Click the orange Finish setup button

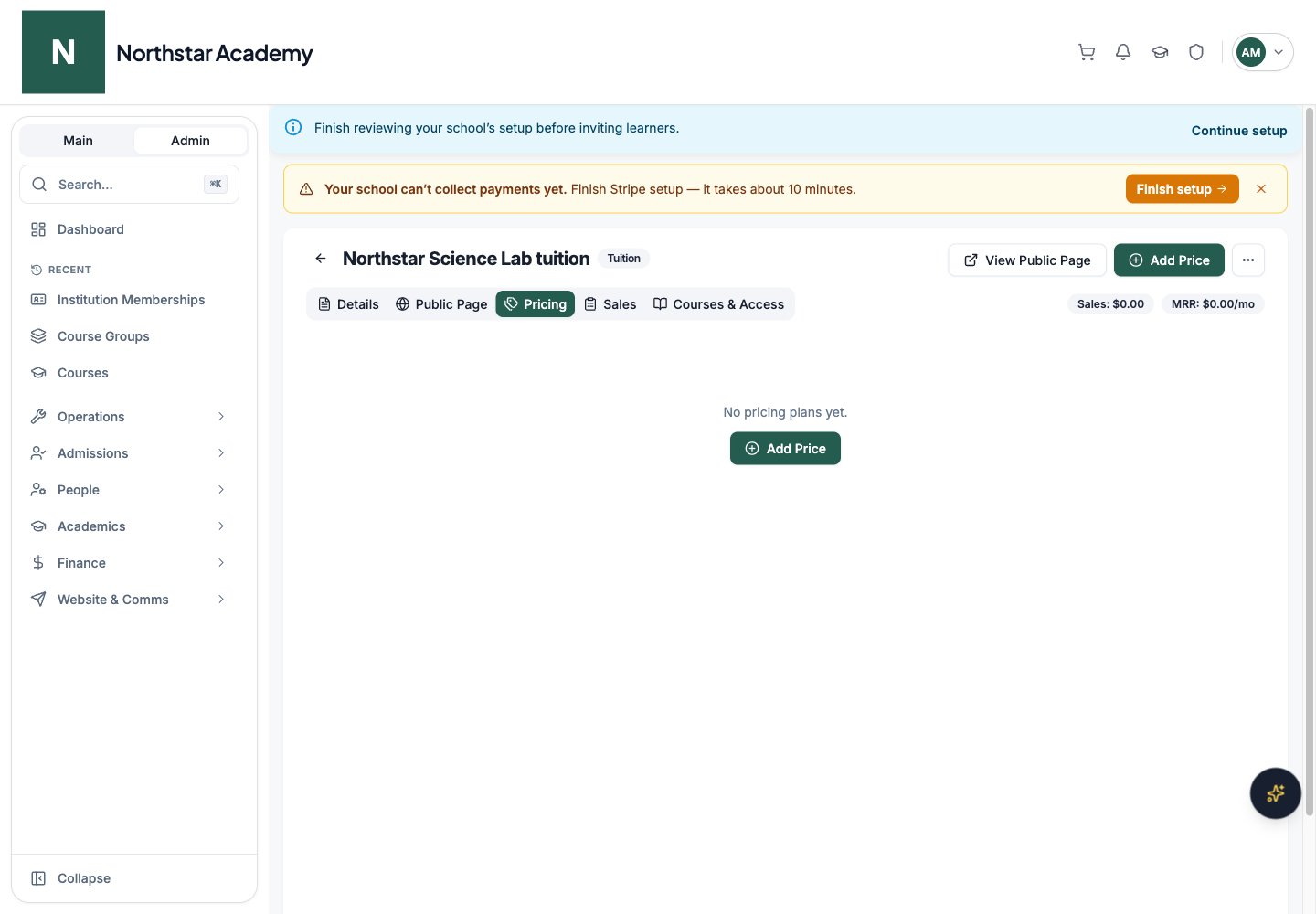coord(1182,189)
